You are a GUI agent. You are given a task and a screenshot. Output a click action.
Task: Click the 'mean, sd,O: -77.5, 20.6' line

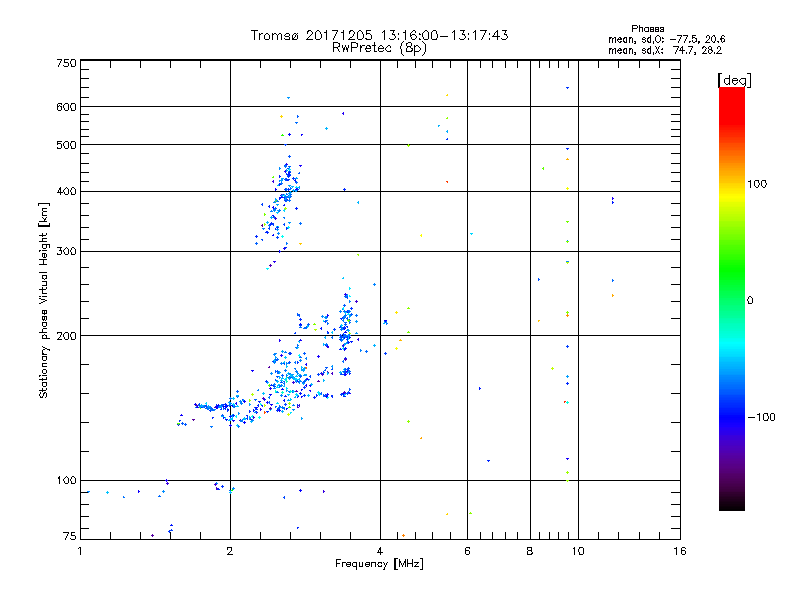tap(666, 39)
